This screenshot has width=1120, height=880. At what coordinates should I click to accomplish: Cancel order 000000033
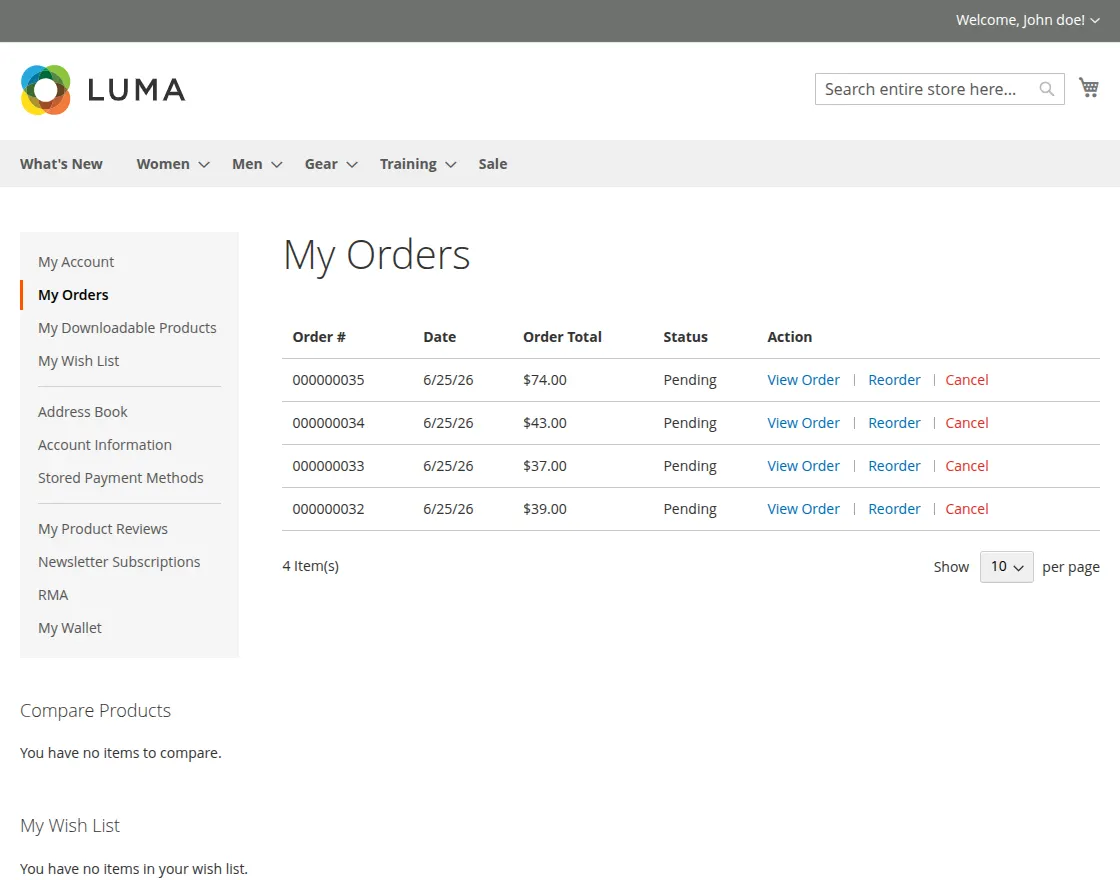point(967,466)
